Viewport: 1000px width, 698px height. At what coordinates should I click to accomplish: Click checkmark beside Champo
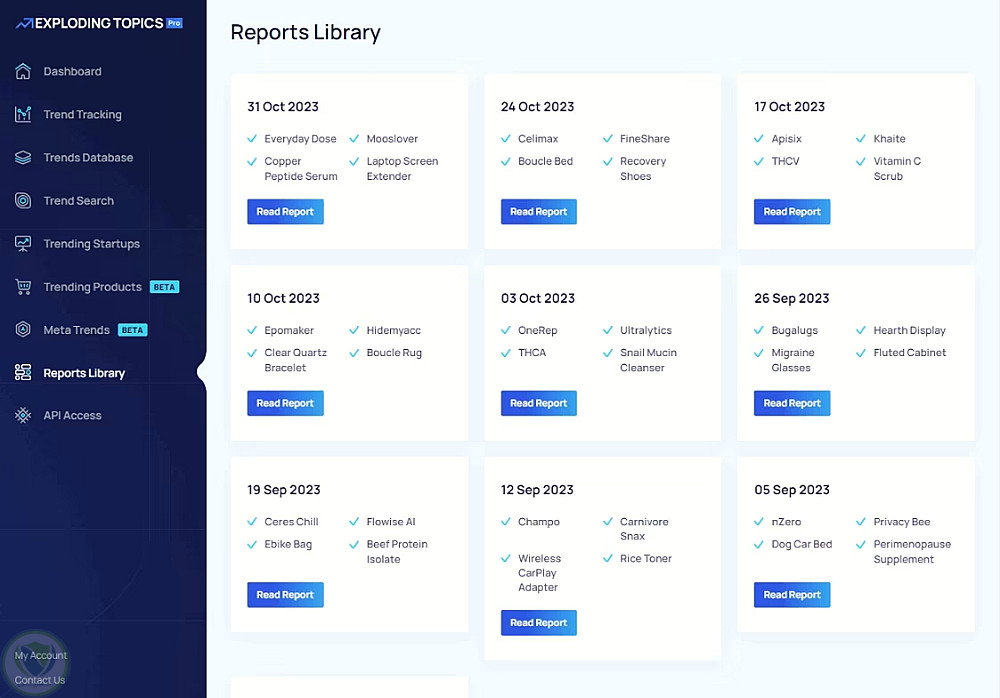(506, 521)
